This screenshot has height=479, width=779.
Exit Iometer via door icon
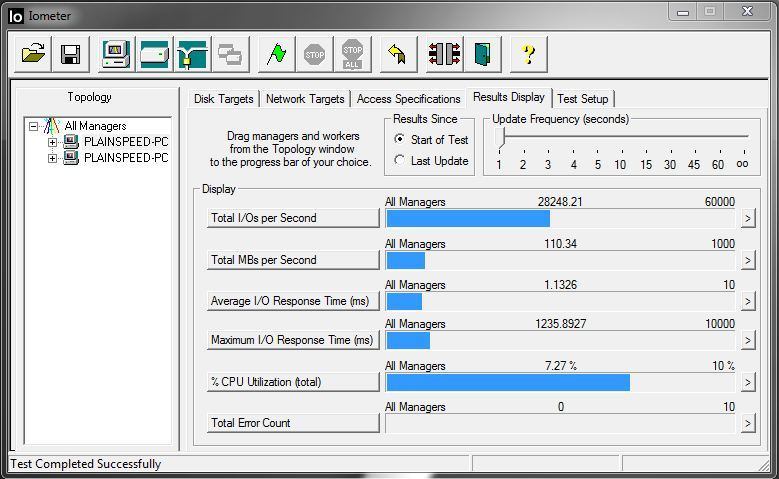coord(482,54)
